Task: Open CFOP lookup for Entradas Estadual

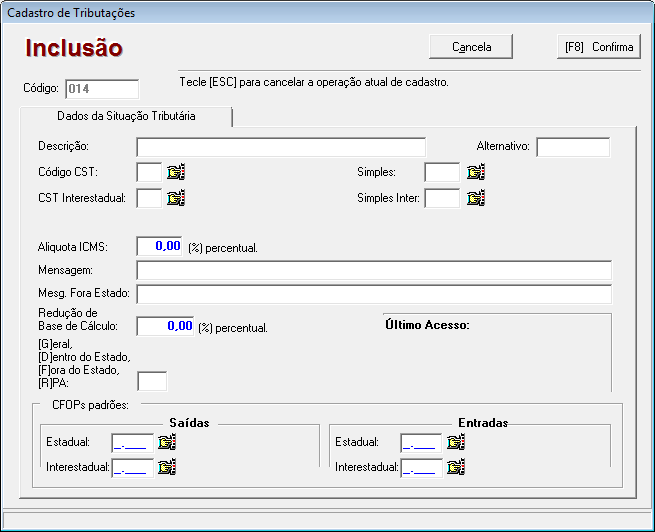Action: (x=455, y=442)
